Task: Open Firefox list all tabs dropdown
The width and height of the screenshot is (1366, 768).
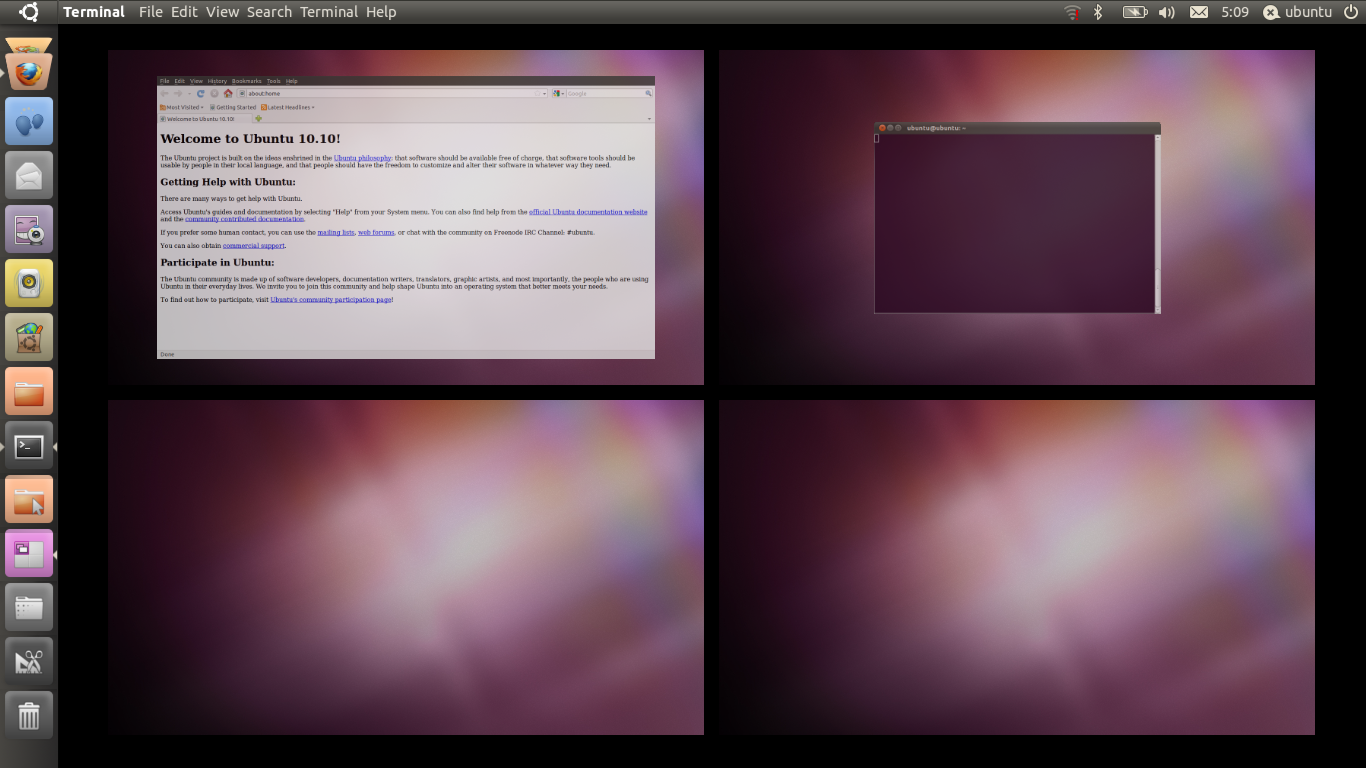Action: (x=649, y=119)
